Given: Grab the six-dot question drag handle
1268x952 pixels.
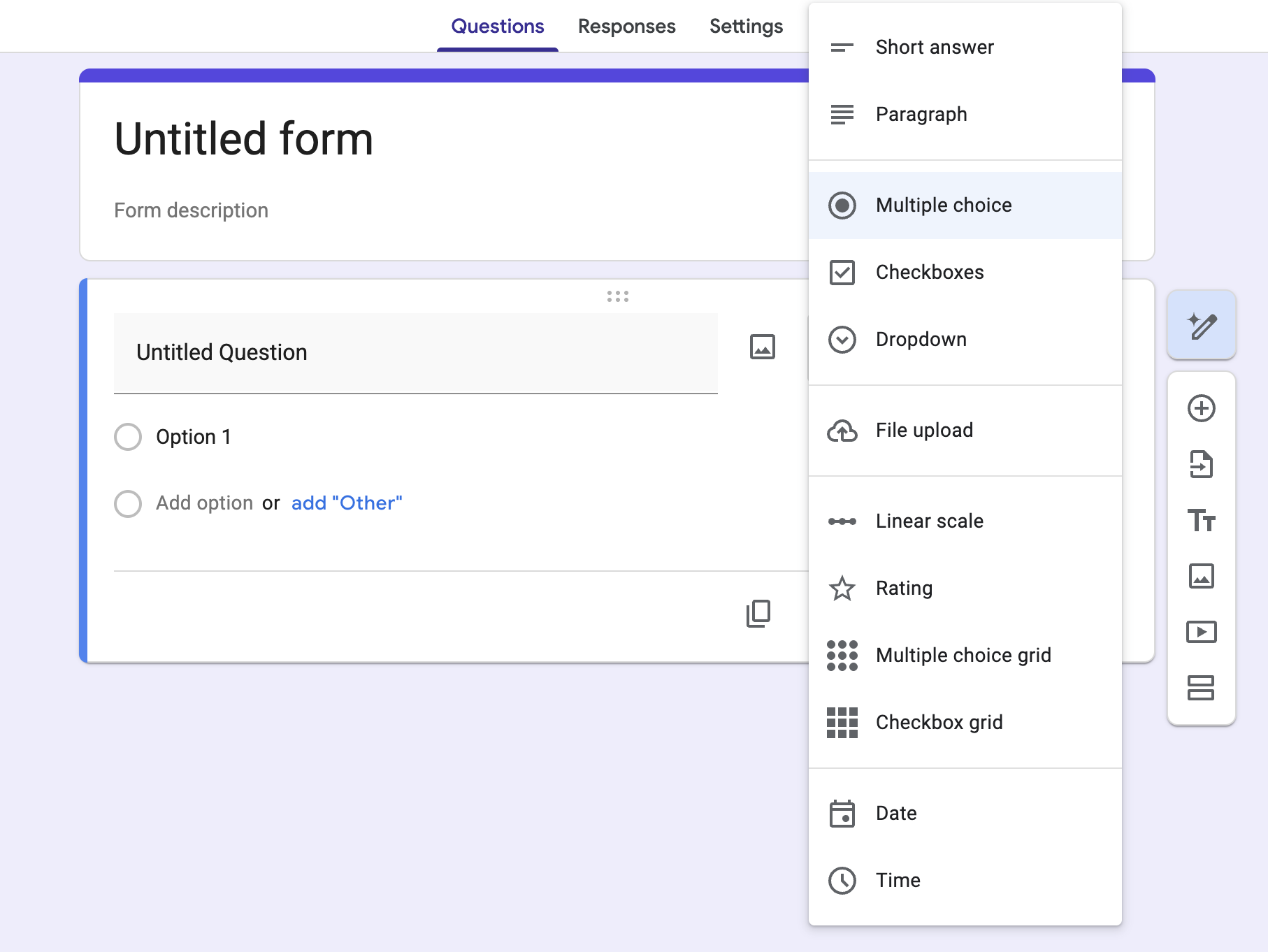Looking at the screenshot, I should 618,297.
